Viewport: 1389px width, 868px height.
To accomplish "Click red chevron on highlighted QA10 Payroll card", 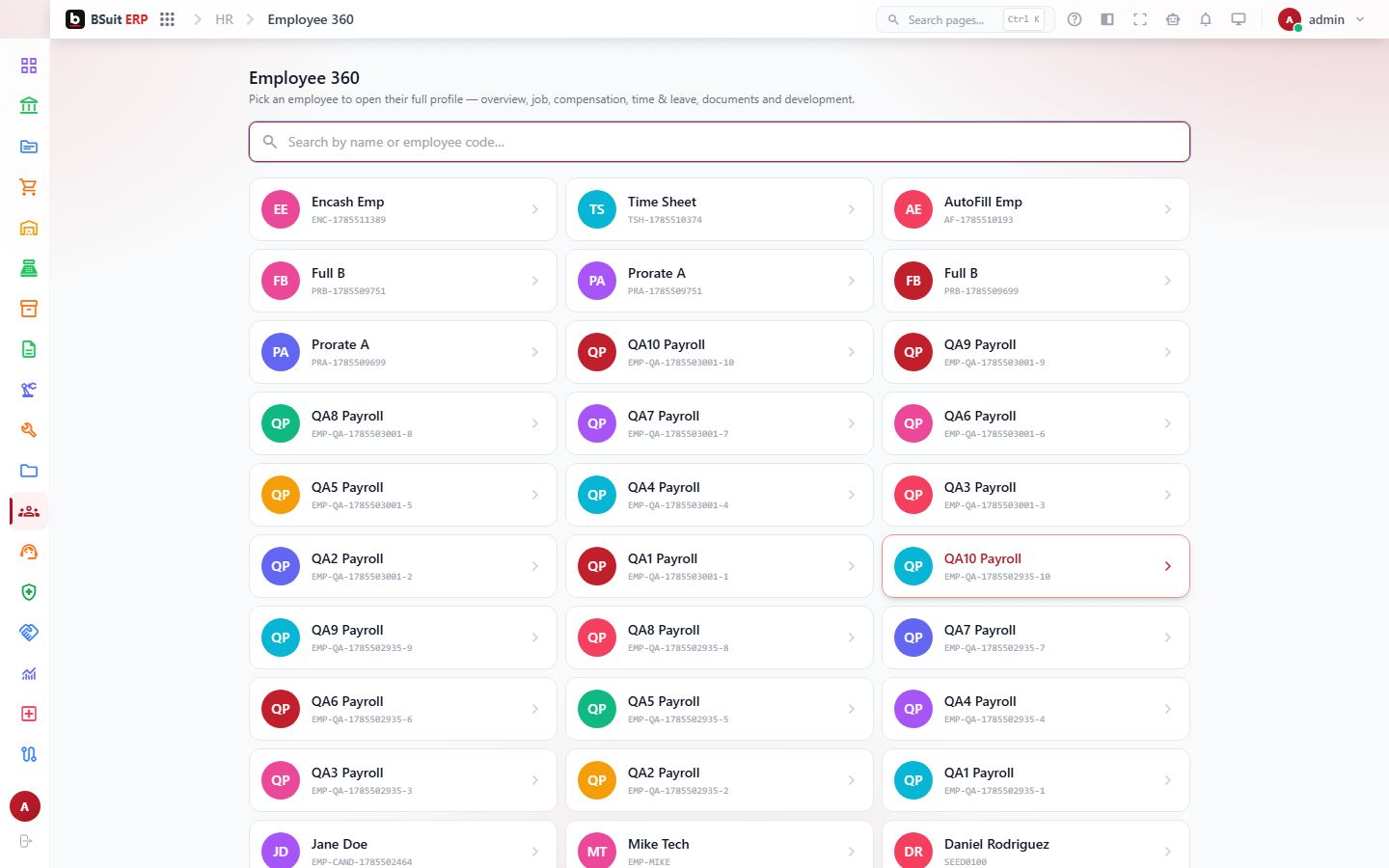I will coord(1168,566).
